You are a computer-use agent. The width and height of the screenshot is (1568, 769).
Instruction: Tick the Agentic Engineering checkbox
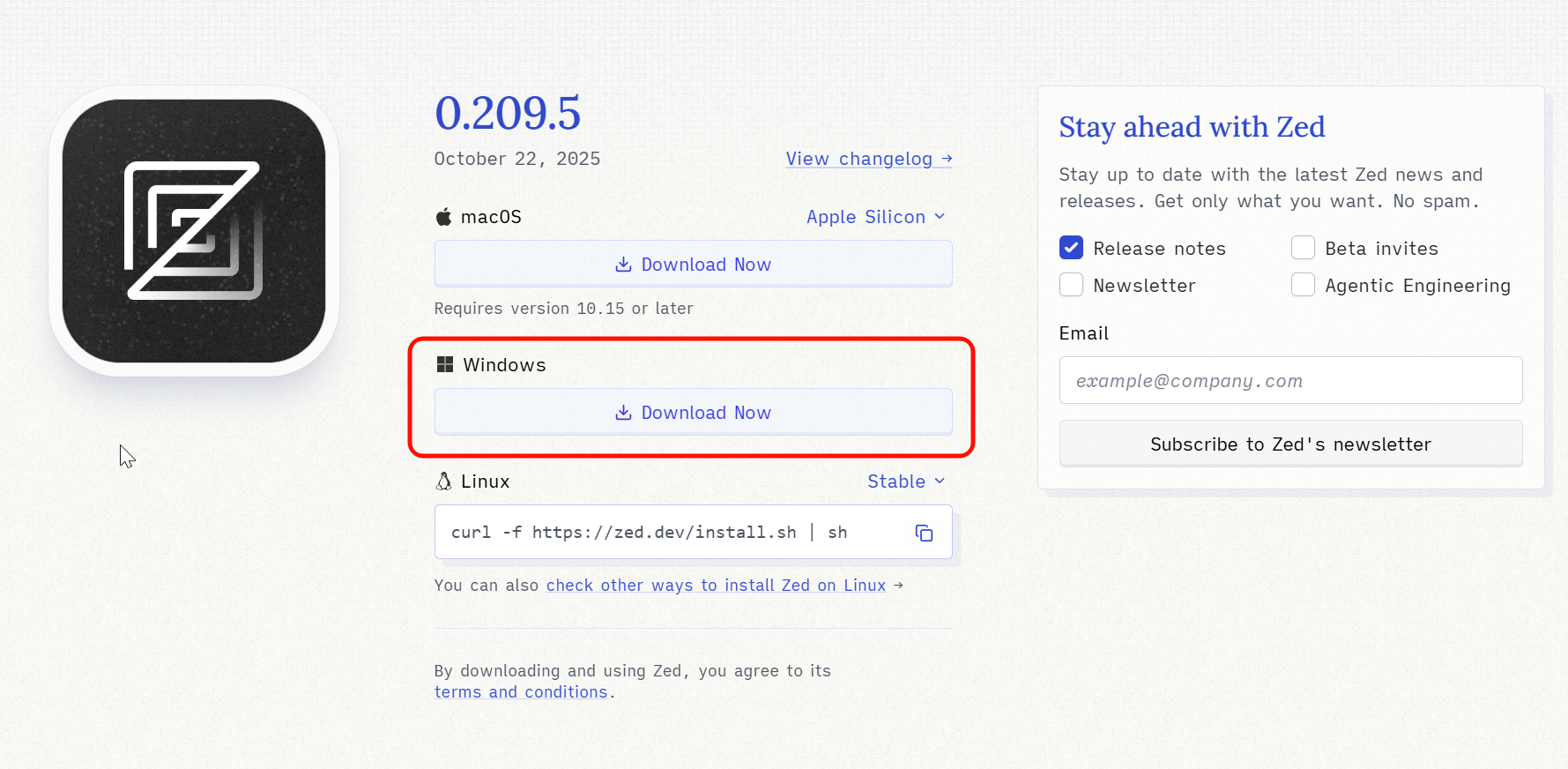[x=1303, y=285]
